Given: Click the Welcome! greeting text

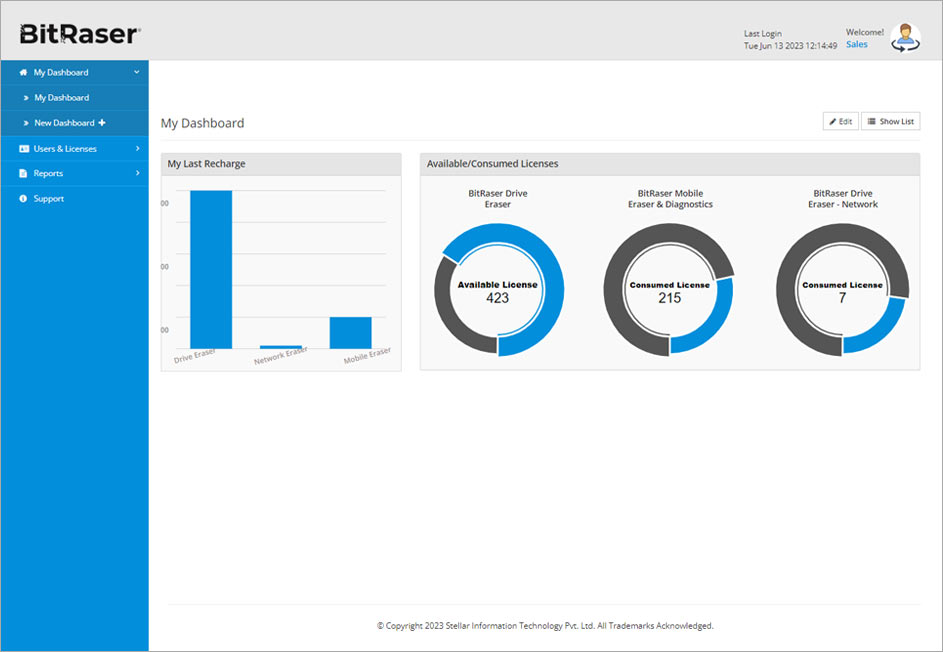Looking at the screenshot, I should (x=865, y=32).
